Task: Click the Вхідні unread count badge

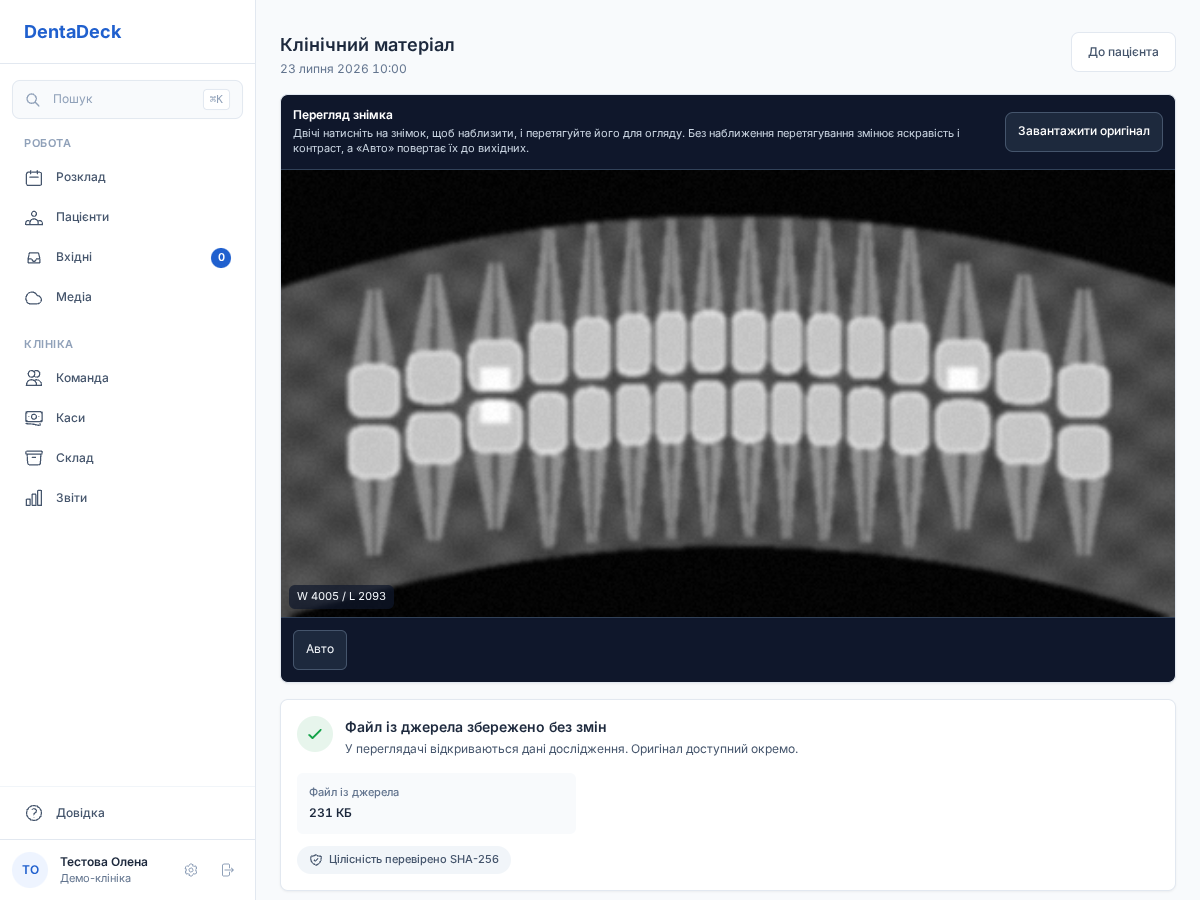Action: tap(221, 258)
